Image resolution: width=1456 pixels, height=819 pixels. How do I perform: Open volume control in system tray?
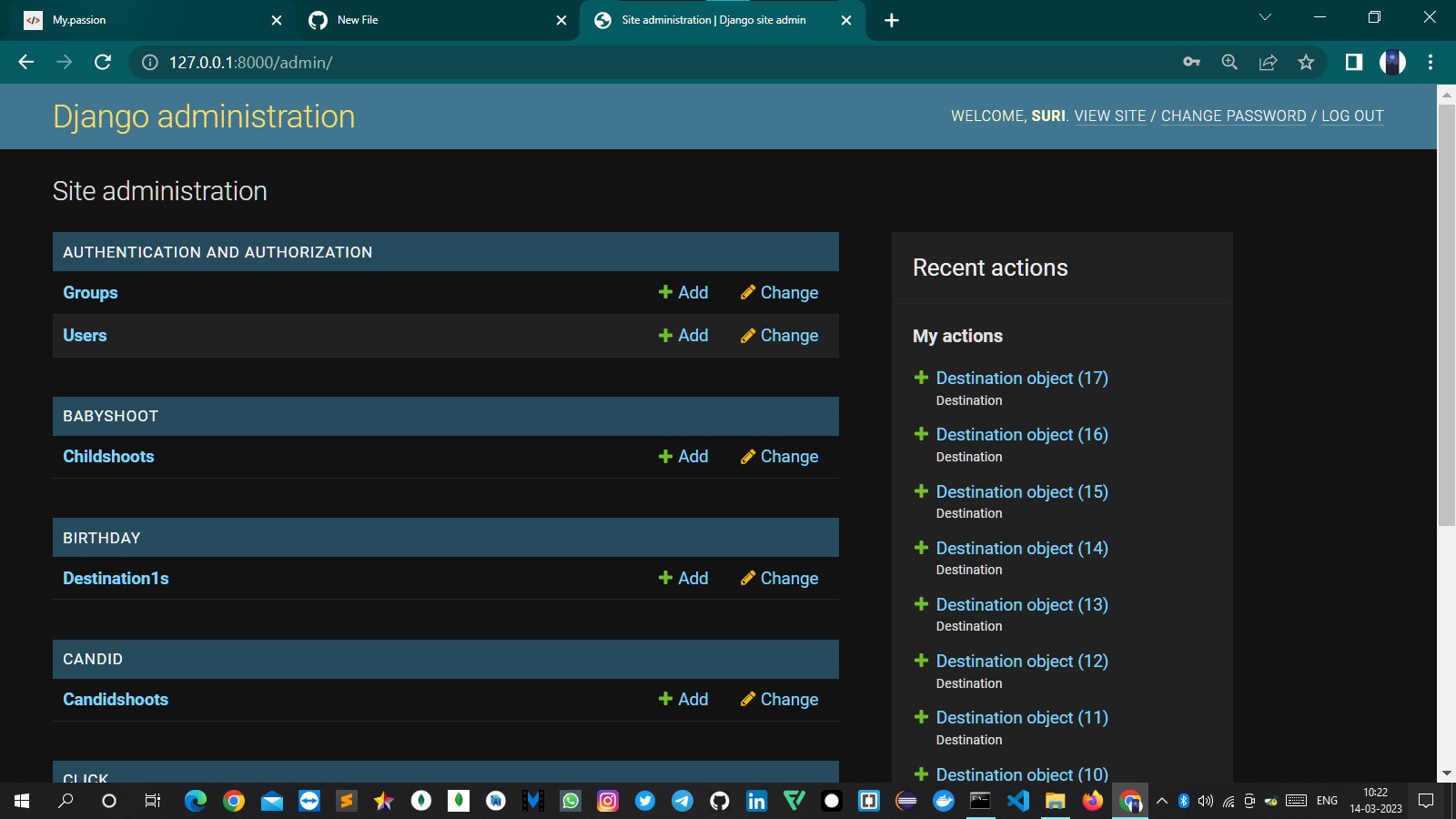coord(1206,801)
